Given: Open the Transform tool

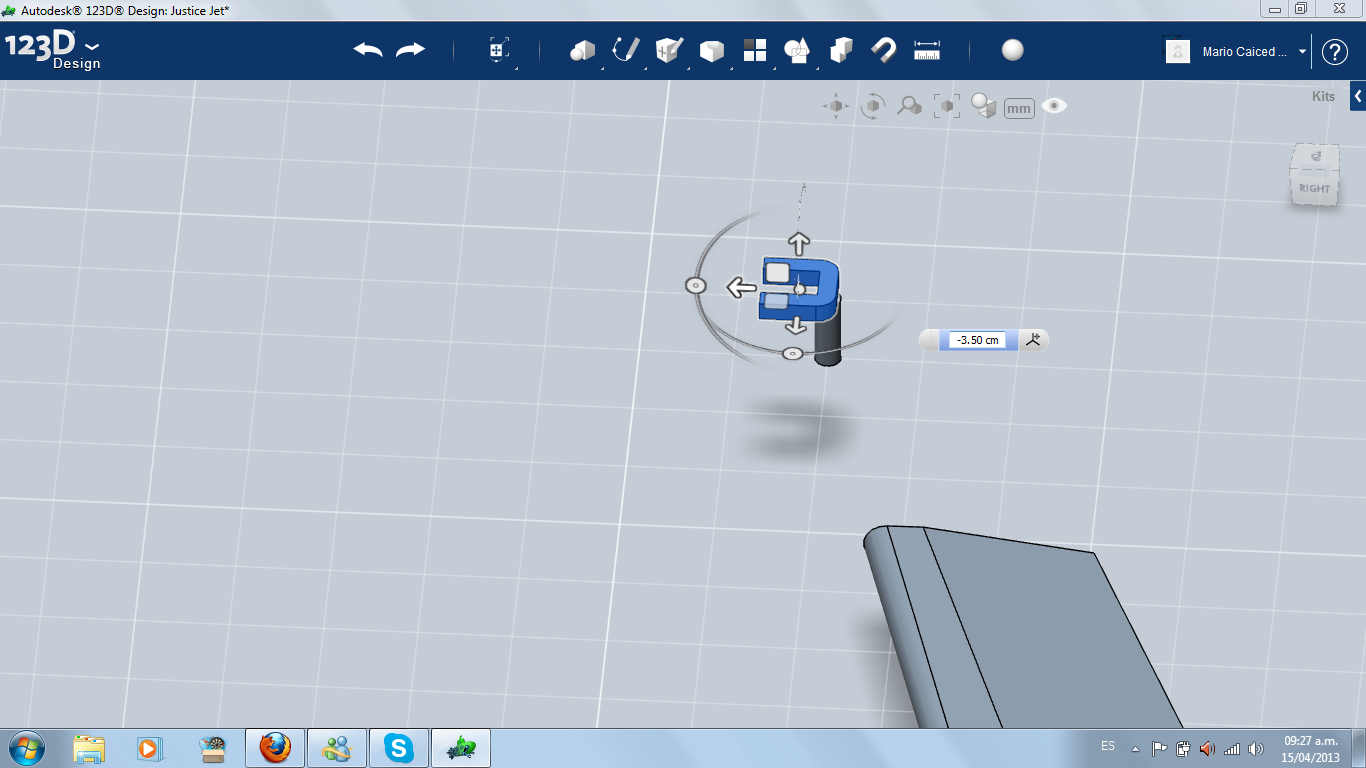Looking at the screenshot, I should pos(499,50).
